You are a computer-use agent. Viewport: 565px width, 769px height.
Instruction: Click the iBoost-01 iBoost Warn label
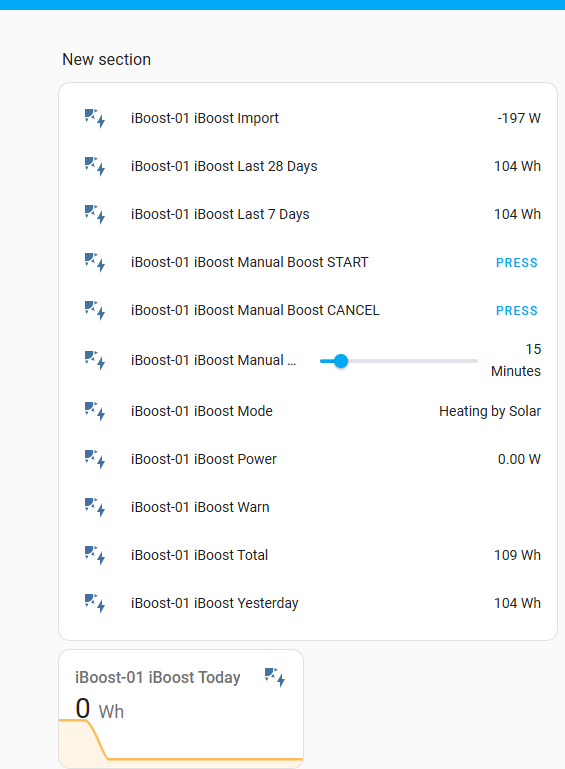point(200,507)
